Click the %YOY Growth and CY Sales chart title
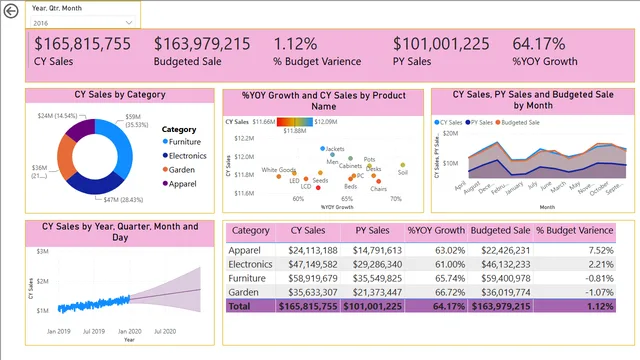This screenshot has height=360, width=640. pos(324,101)
